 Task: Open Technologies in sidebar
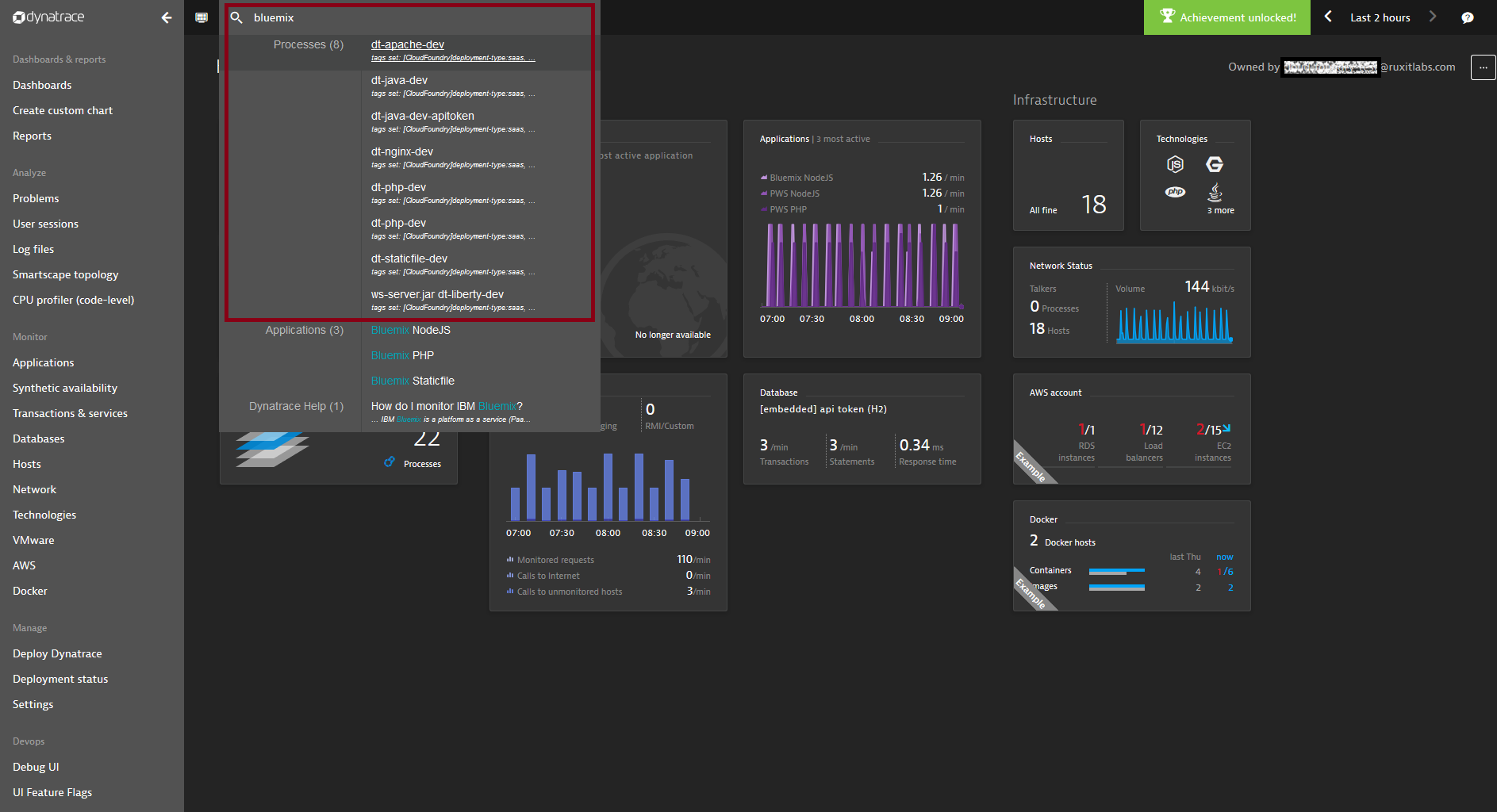point(44,515)
